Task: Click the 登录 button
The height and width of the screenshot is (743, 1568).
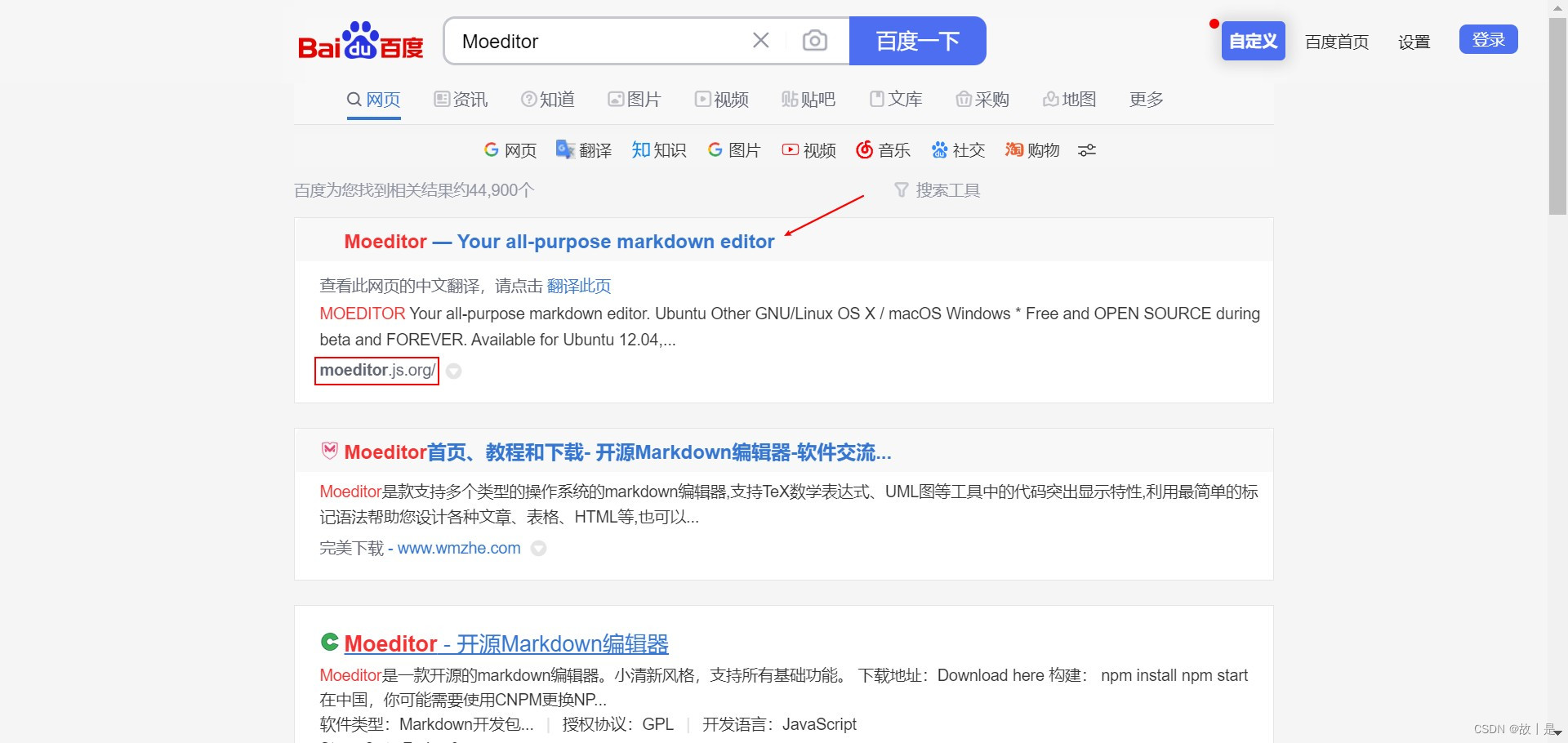Action: [x=1488, y=39]
